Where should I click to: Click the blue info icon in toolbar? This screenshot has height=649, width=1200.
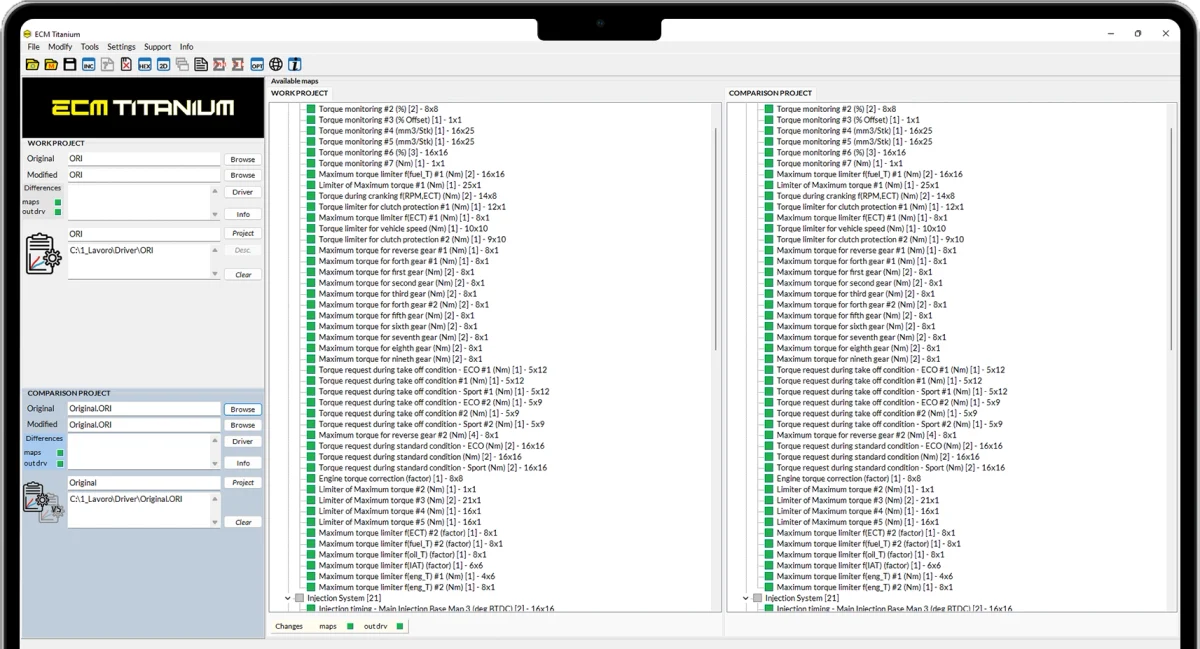(x=295, y=64)
